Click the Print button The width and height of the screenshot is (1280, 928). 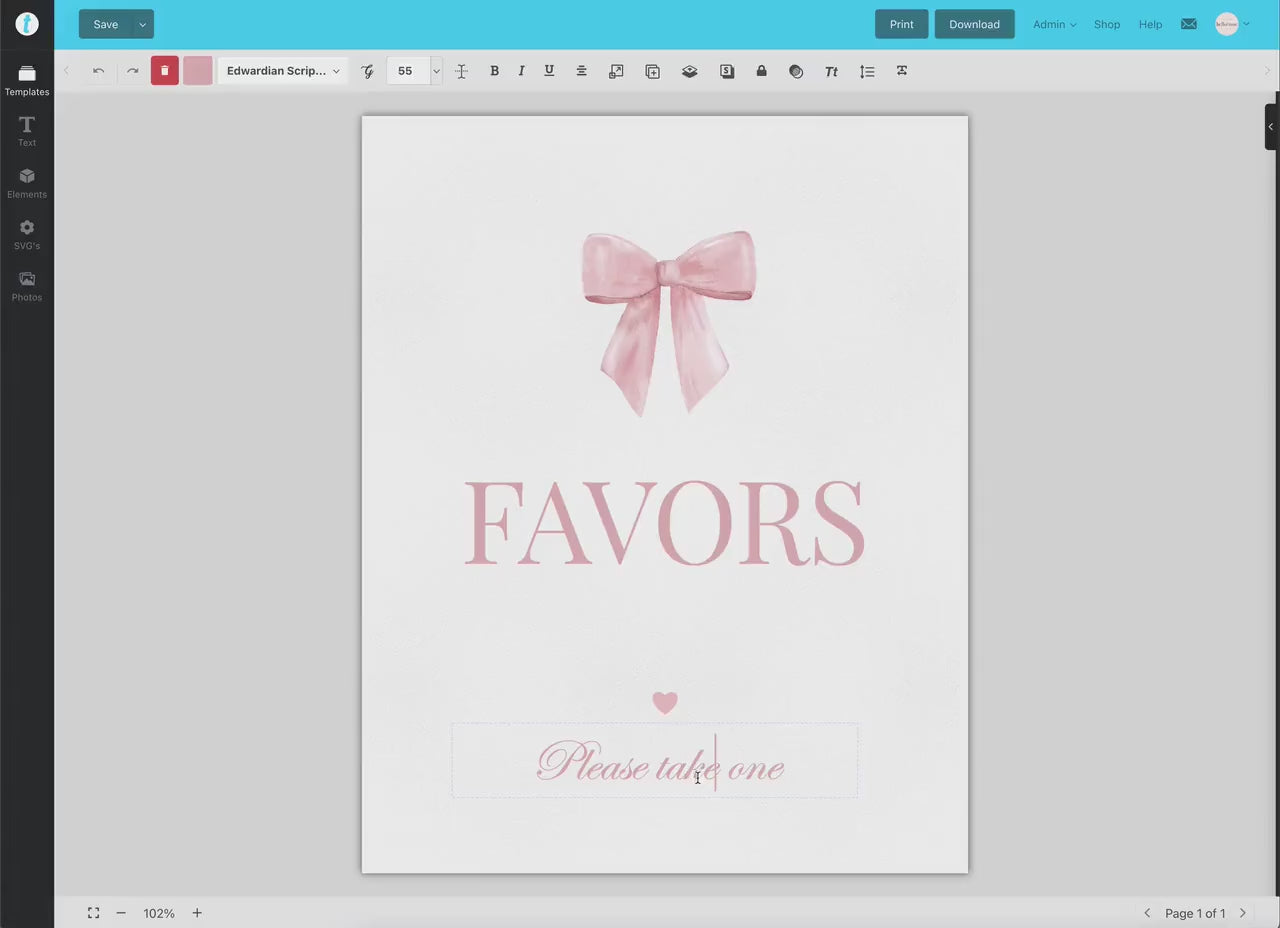[902, 24]
